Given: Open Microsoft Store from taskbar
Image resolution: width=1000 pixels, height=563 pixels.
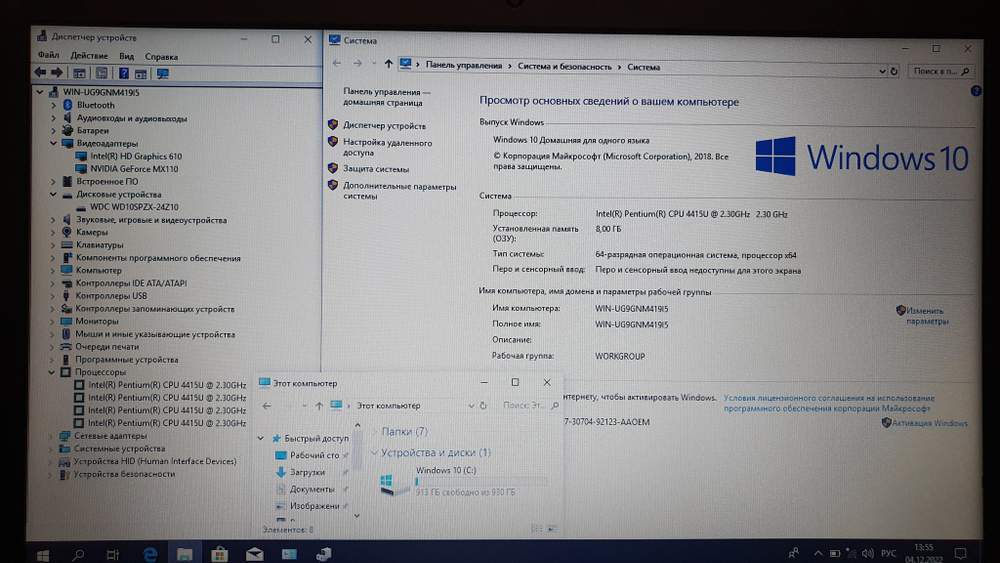Looking at the screenshot, I should coord(219,554).
